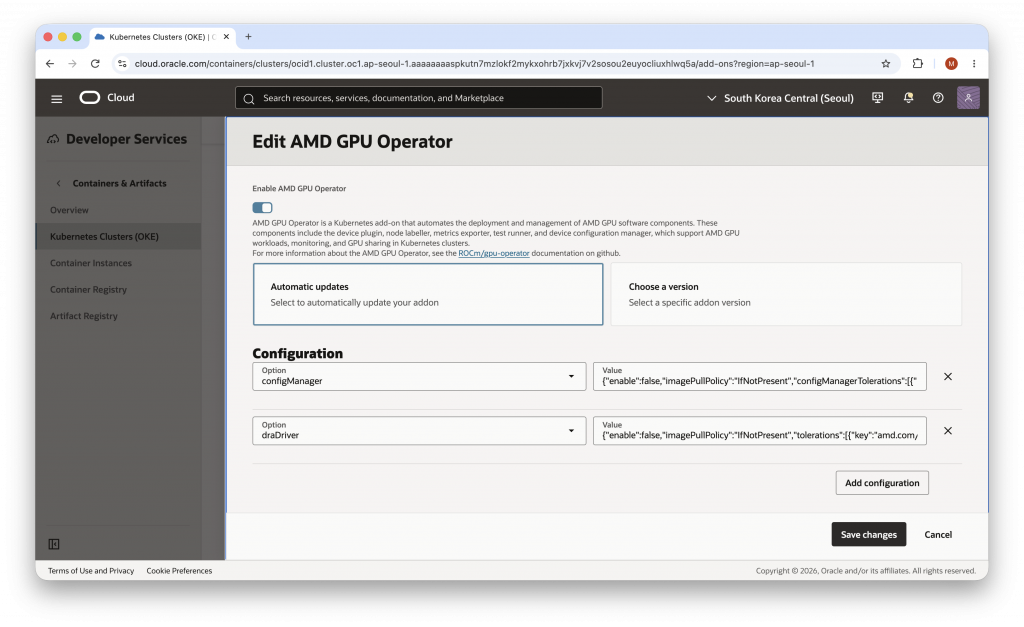Reload the page
This screenshot has height=627, width=1024.
tap(95, 63)
